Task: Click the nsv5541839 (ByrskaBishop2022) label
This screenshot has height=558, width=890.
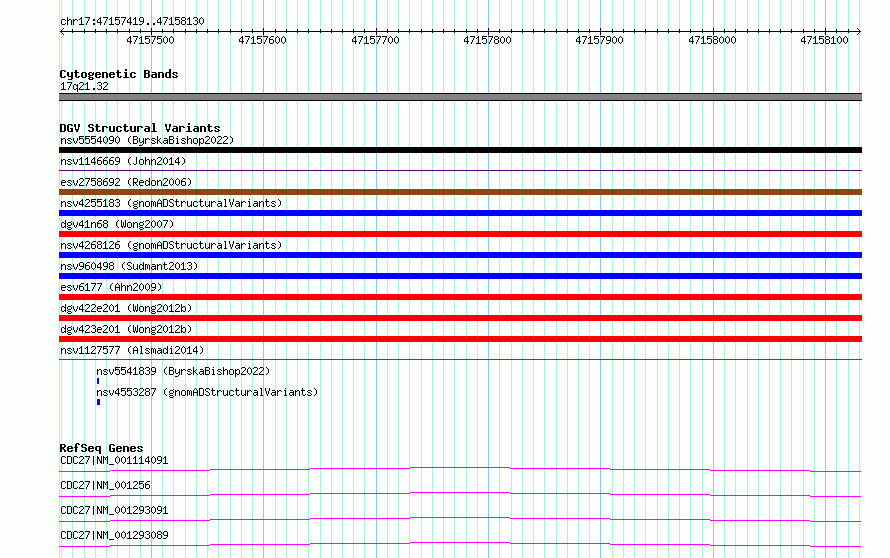Action: coord(183,371)
